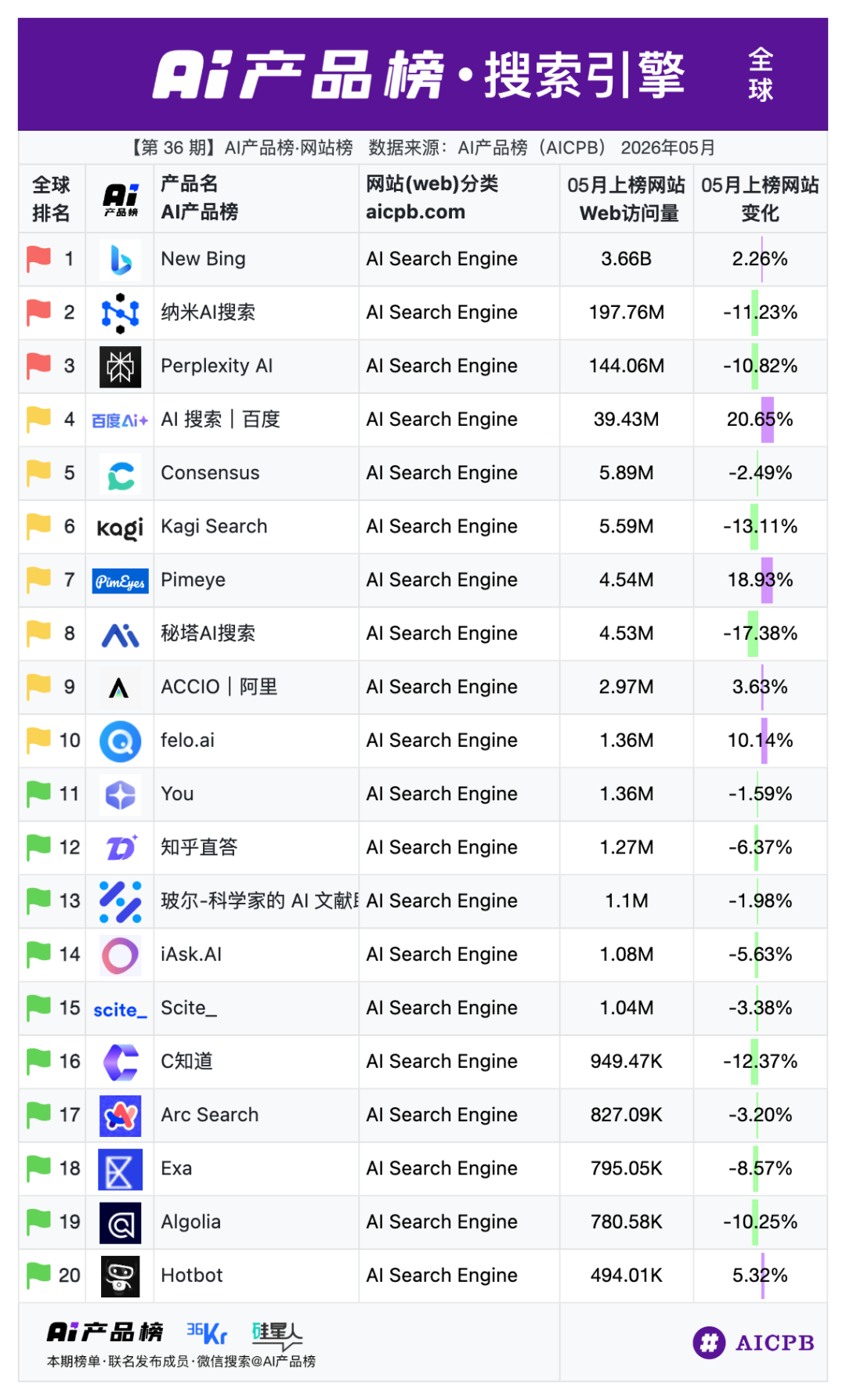Viewport: 846px width, 1400px height.
Task: Click the 05月上榜网站 变化 column header
Action: click(x=760, y=199)
